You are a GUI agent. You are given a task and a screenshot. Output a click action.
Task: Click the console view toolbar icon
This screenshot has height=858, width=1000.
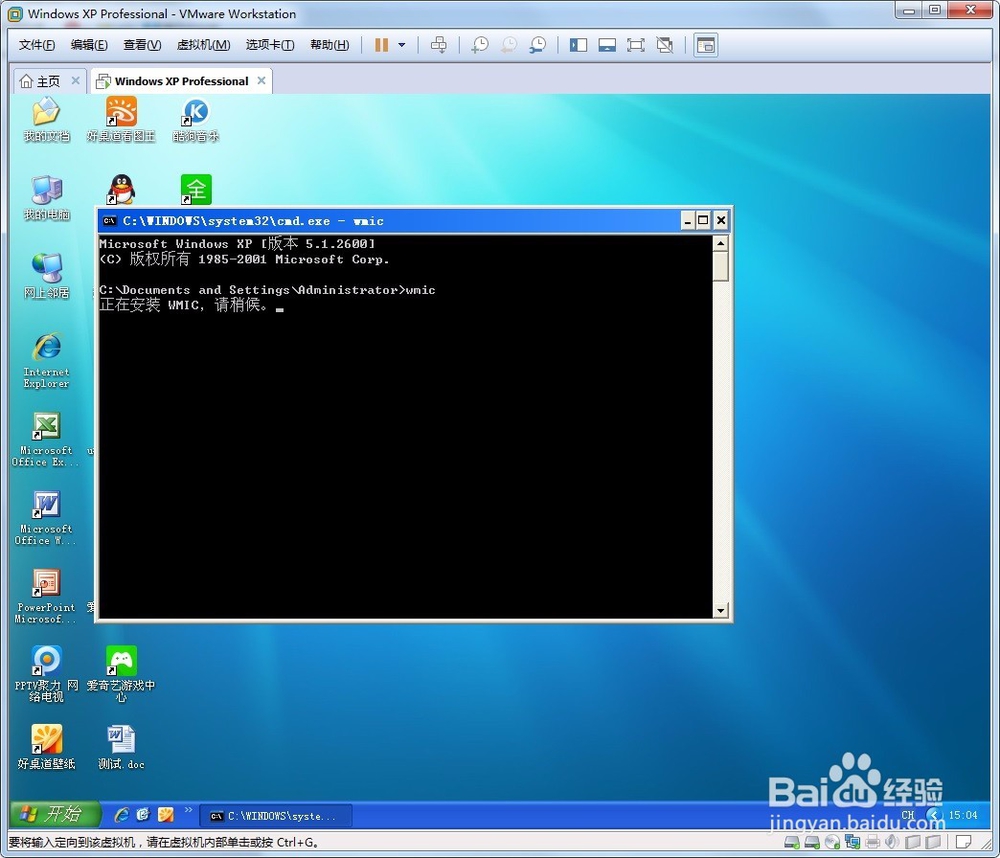click(x=706, y=45)
